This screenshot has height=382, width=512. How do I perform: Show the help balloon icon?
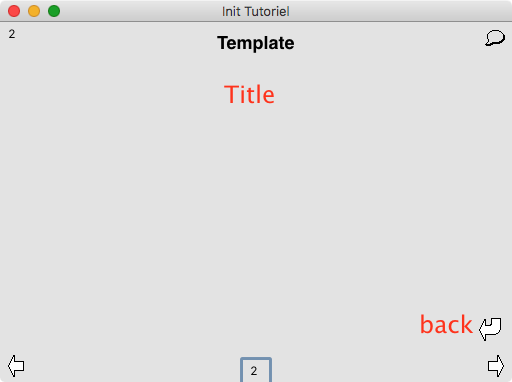(495, 38)
